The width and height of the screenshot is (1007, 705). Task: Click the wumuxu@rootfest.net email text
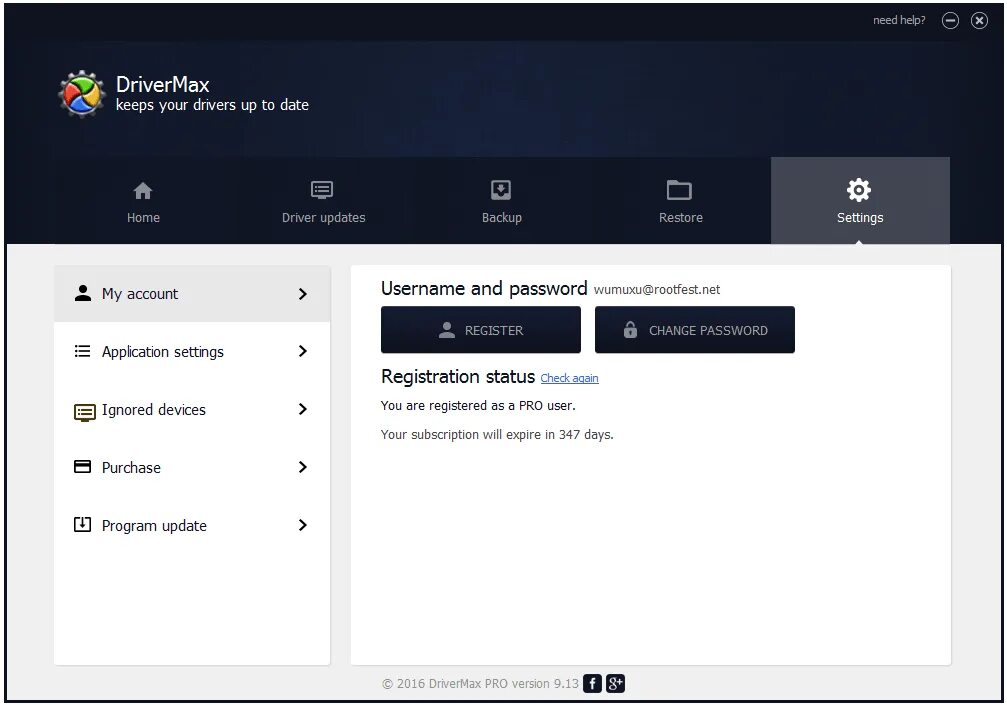point(657,290)
